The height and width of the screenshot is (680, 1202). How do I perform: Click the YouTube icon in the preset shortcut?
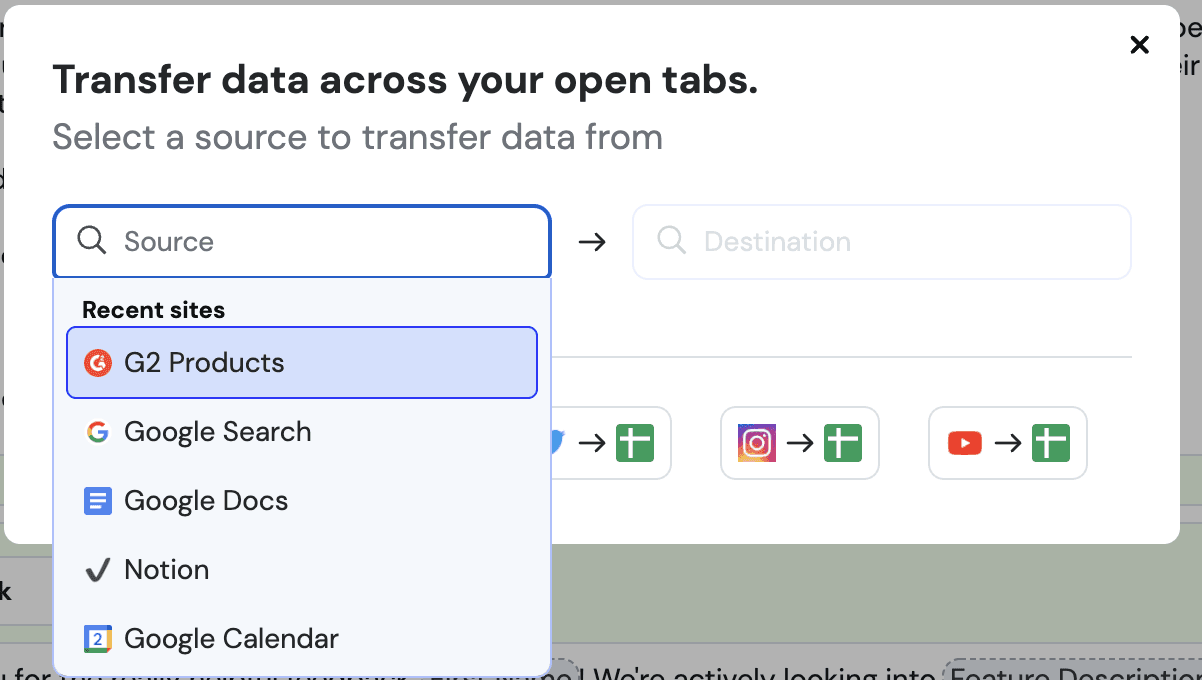964,443
